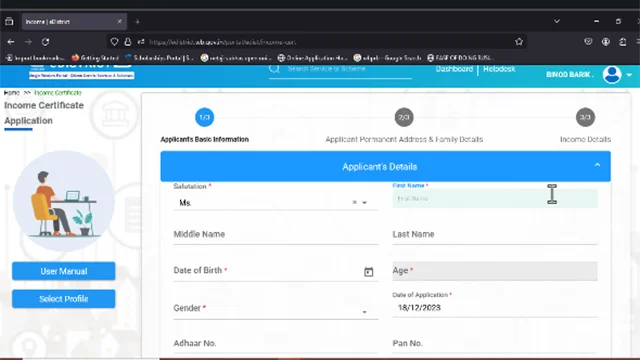The image size is (640, 360).
Task: Open a new browser tab
Action: pyautogui.click(x=138, y=21)
